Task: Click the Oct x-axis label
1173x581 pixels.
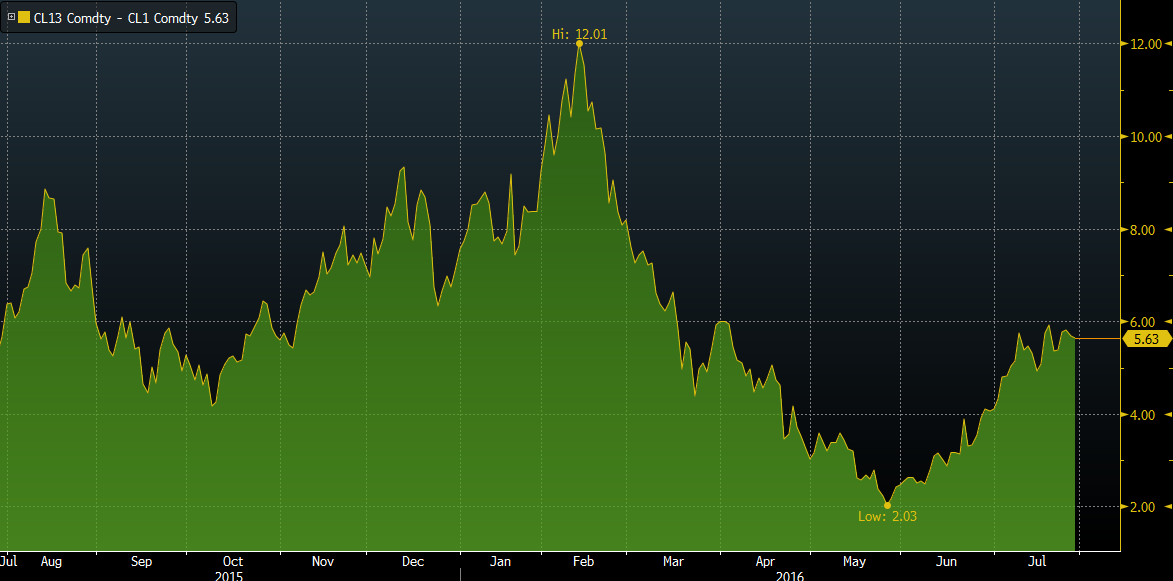Action: pos(233,561)
